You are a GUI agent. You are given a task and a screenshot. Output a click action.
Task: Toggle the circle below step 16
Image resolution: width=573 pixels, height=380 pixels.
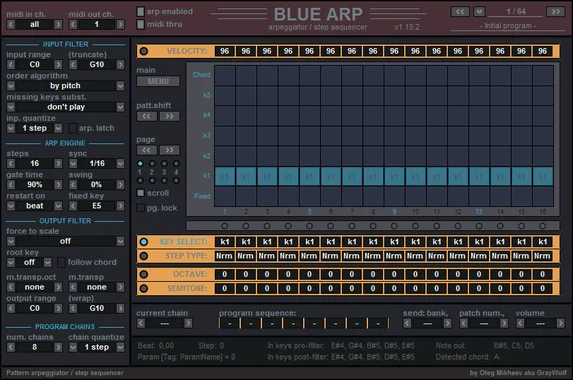543,226
